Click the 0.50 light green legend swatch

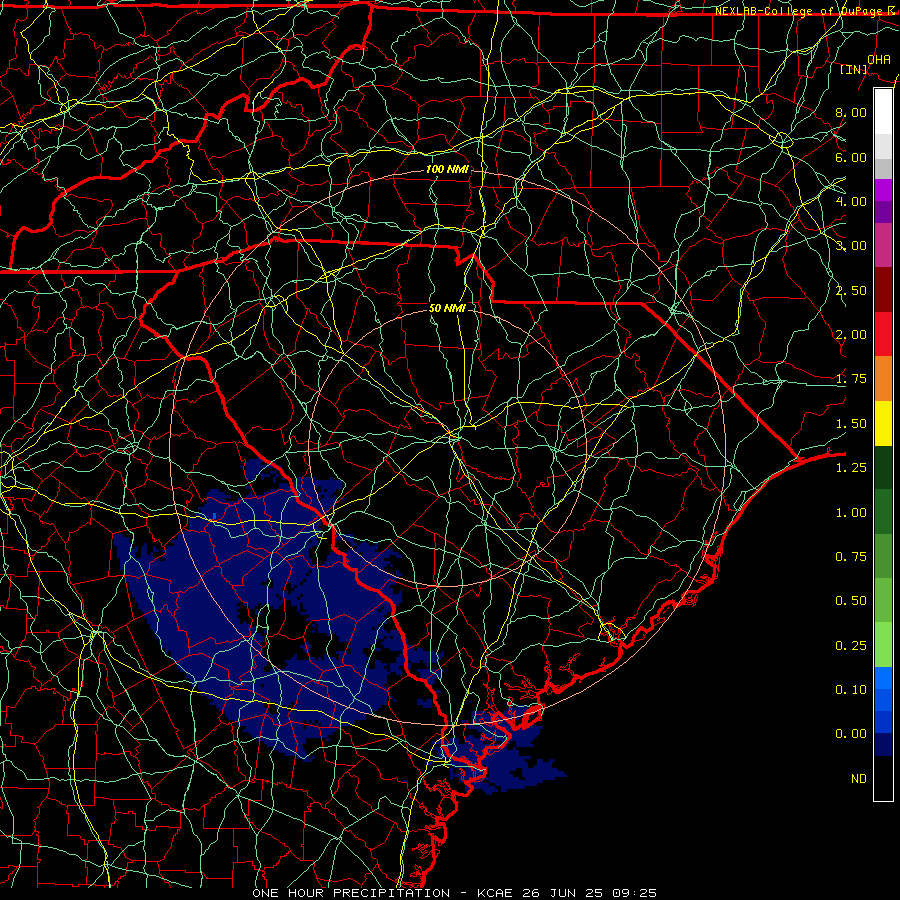(x=883, y=600)
